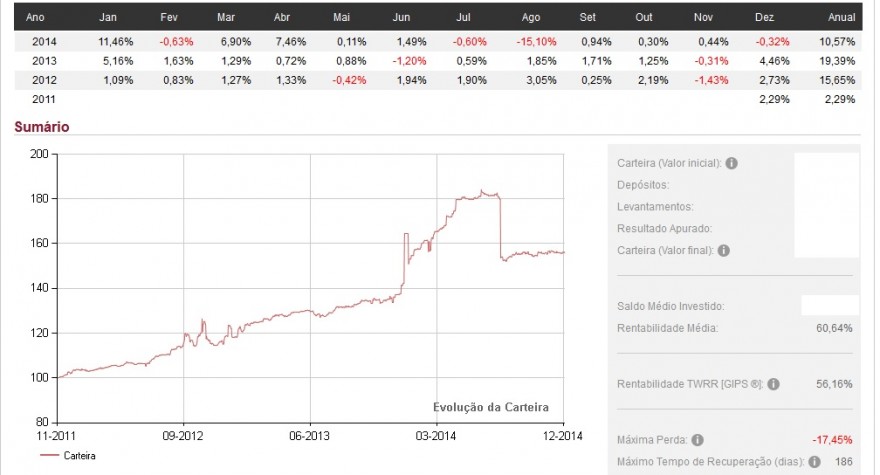Select the Anual column header
The image size is (880, 475).
841,17
